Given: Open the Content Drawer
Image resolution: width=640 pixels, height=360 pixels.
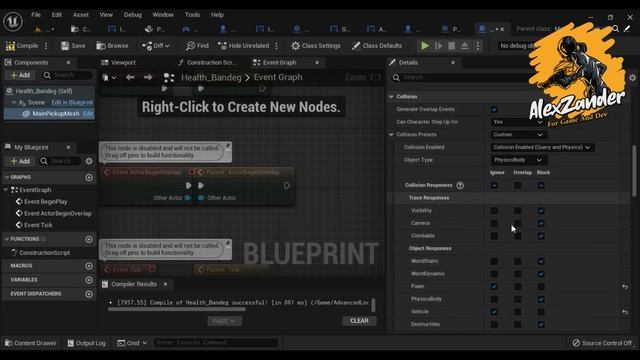Looking at the screenshot, I should pyautogui.click(x=31, y=343).
